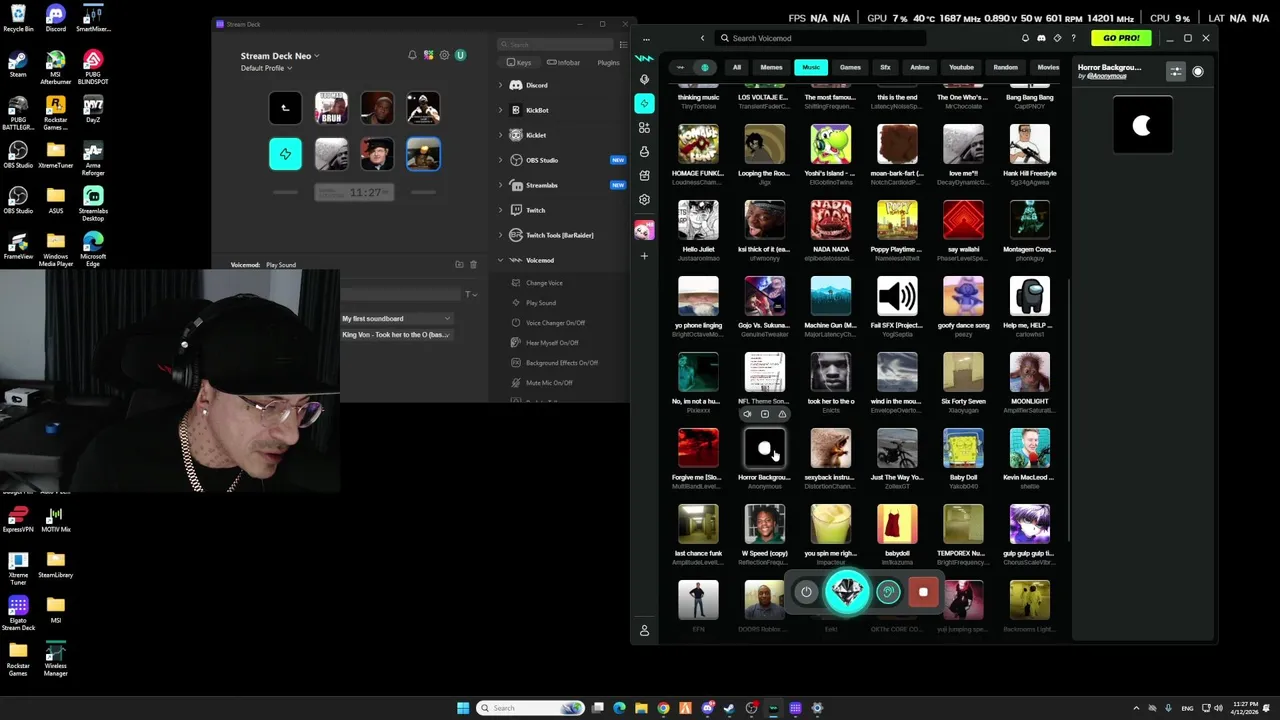Open the Plugins tab in Stream Deck
The height and width of the screenshot is (720, 1280).
608,63
